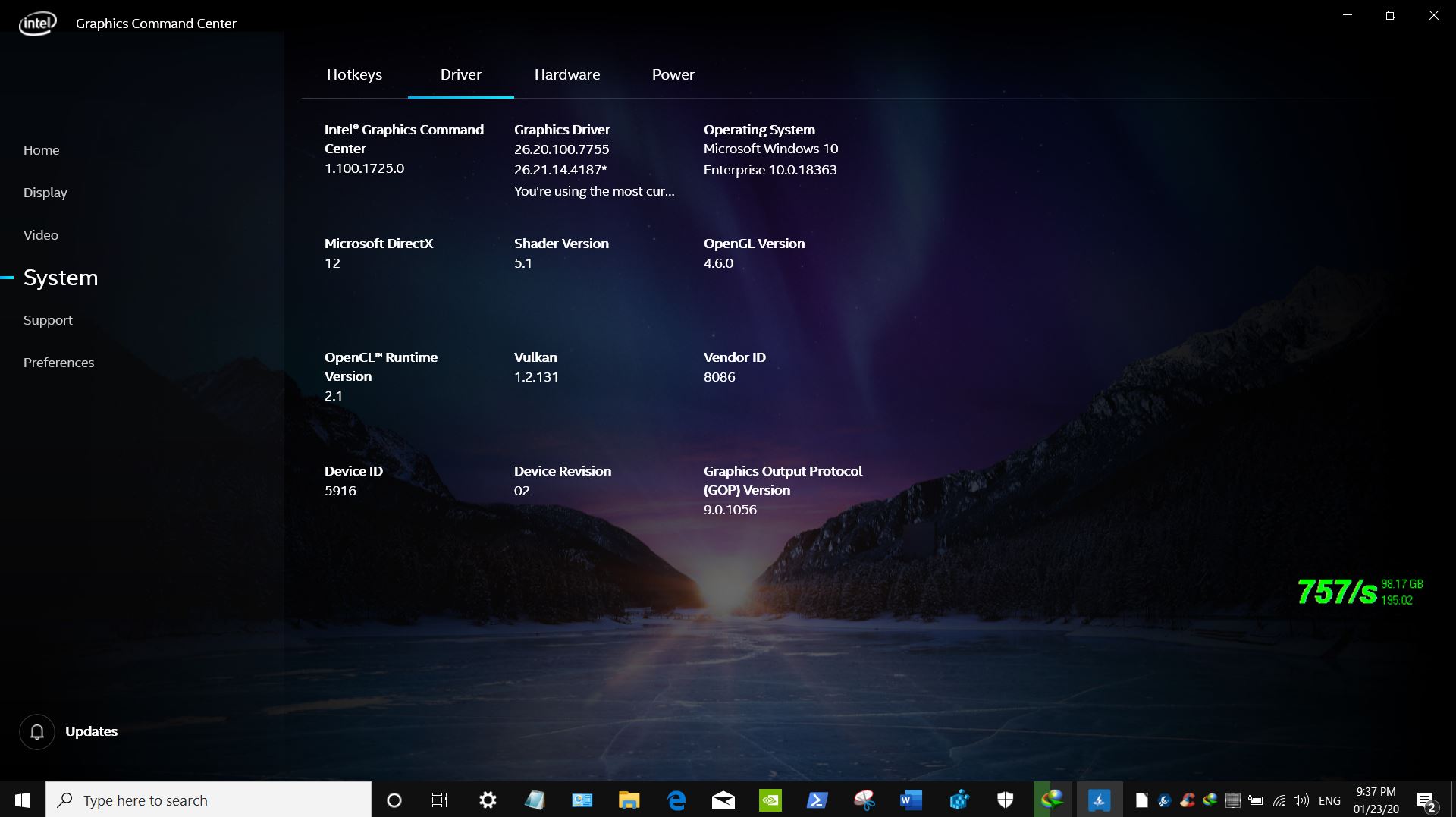The height and width of the screenshot is (817, 1456).
Task: Open the Power tab
Action: tap(673, 74)
